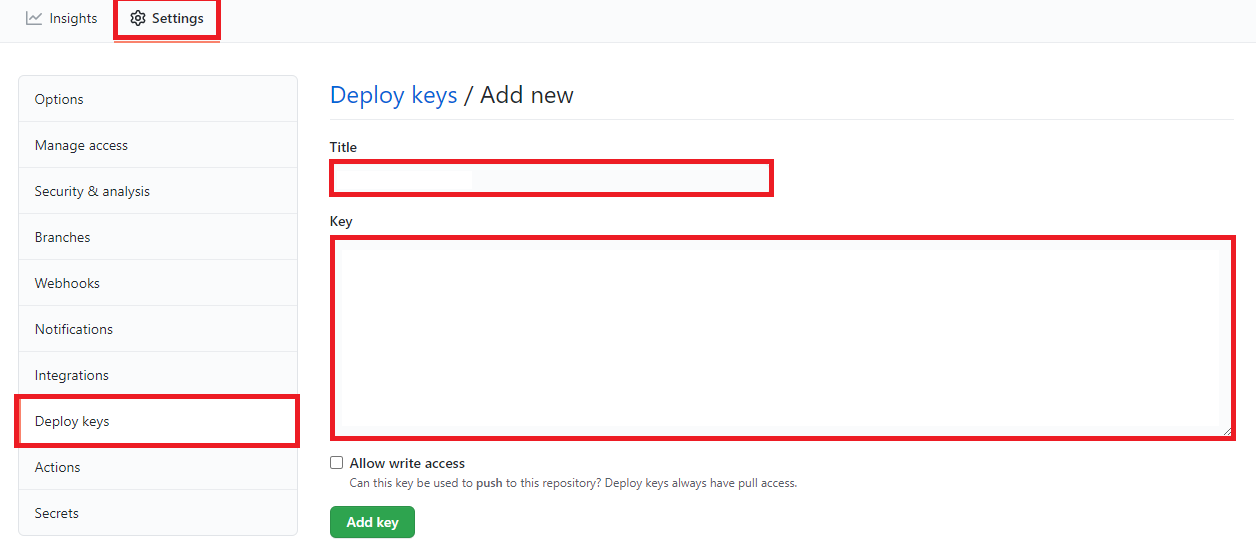
Task: Follow the Deploy keys breadcrumb link
Action: coord(394,95)
